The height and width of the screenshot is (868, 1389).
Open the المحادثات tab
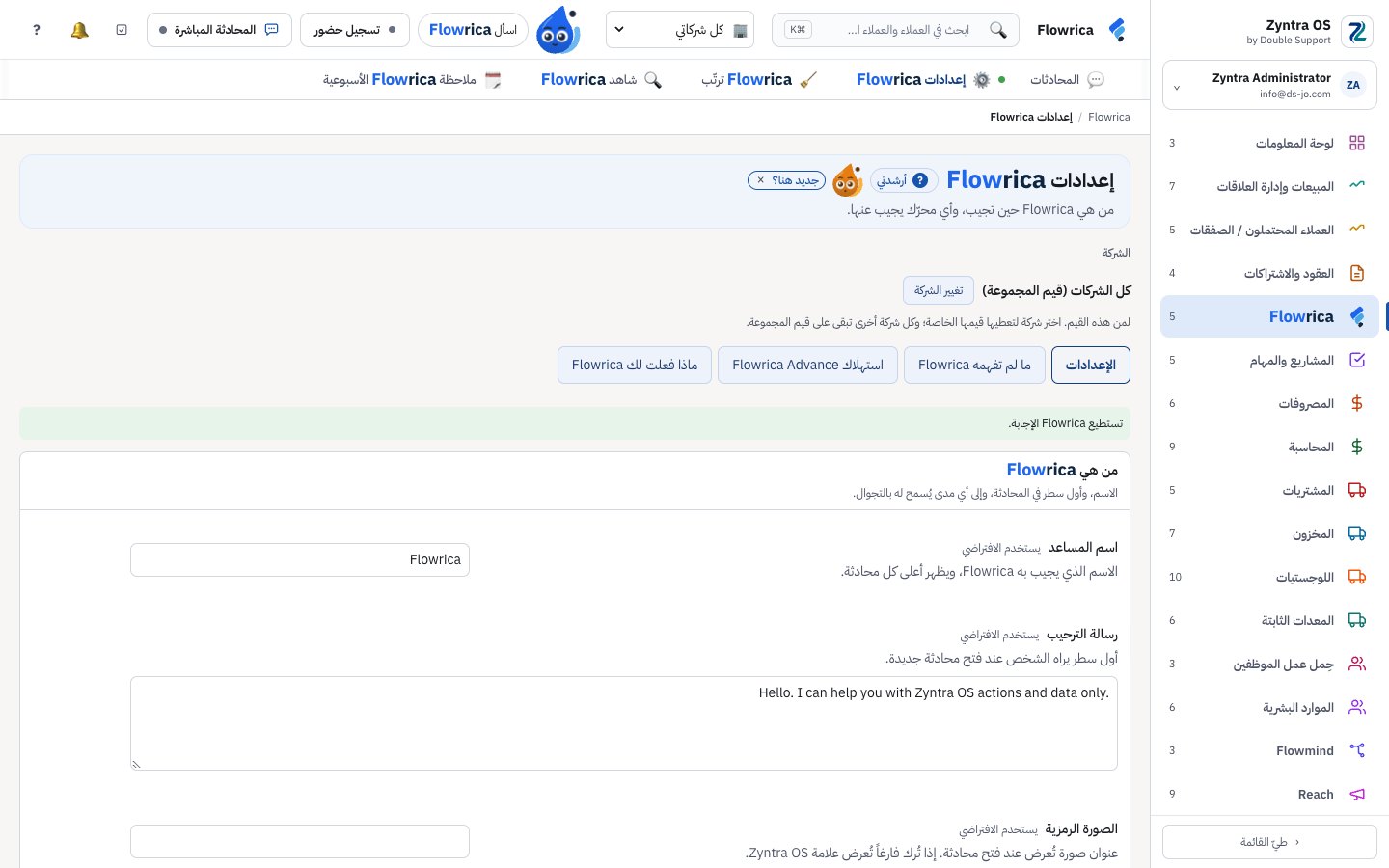pyautogui.click(x=1067, y=79)
